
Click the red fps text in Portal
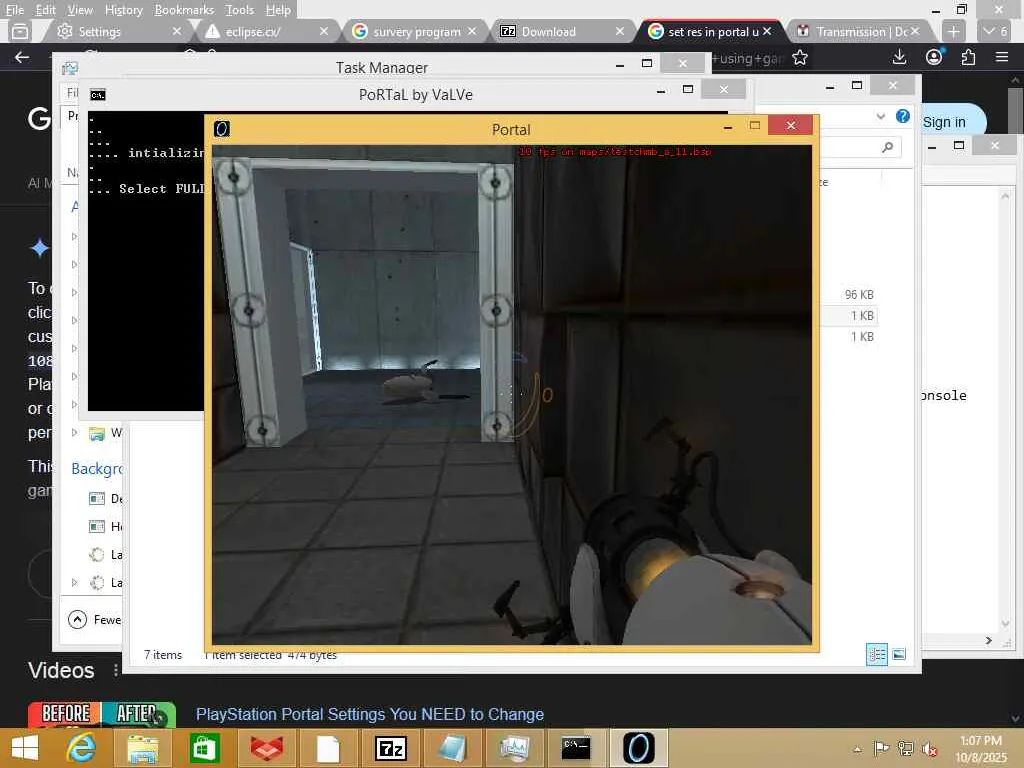click(x=615, y=152)
